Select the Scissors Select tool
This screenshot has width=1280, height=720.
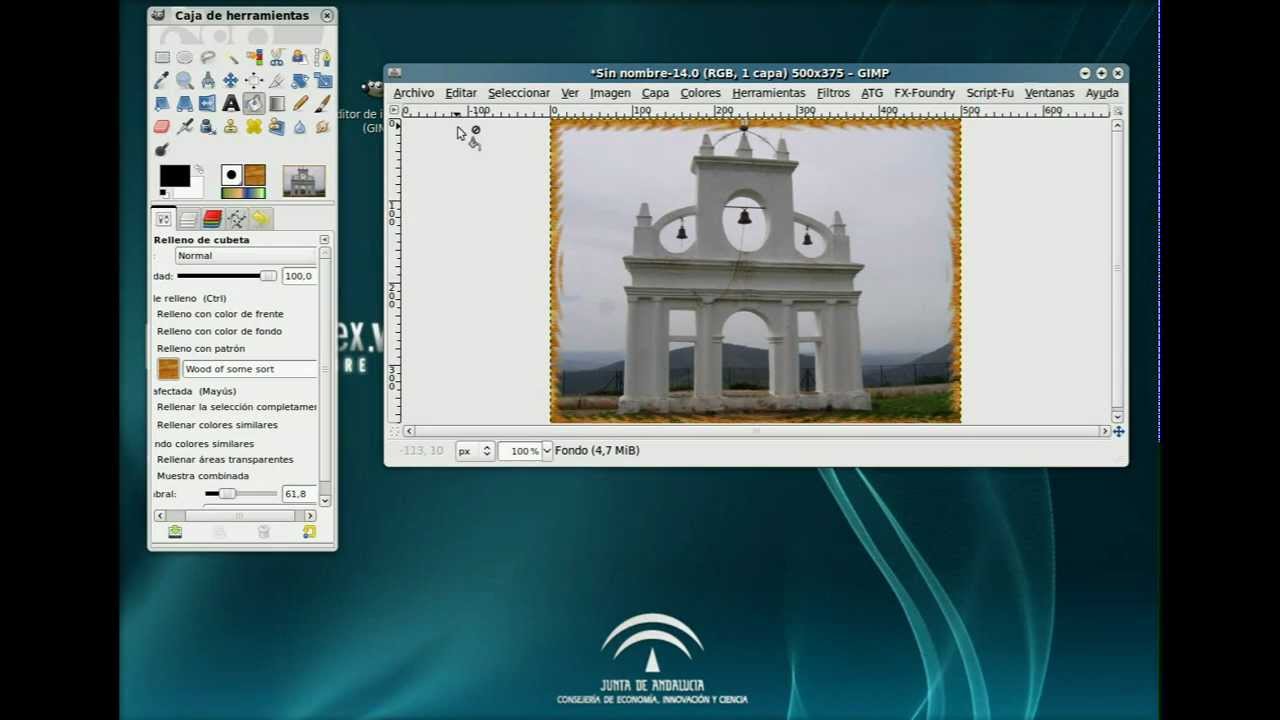[x=277, y=57]
